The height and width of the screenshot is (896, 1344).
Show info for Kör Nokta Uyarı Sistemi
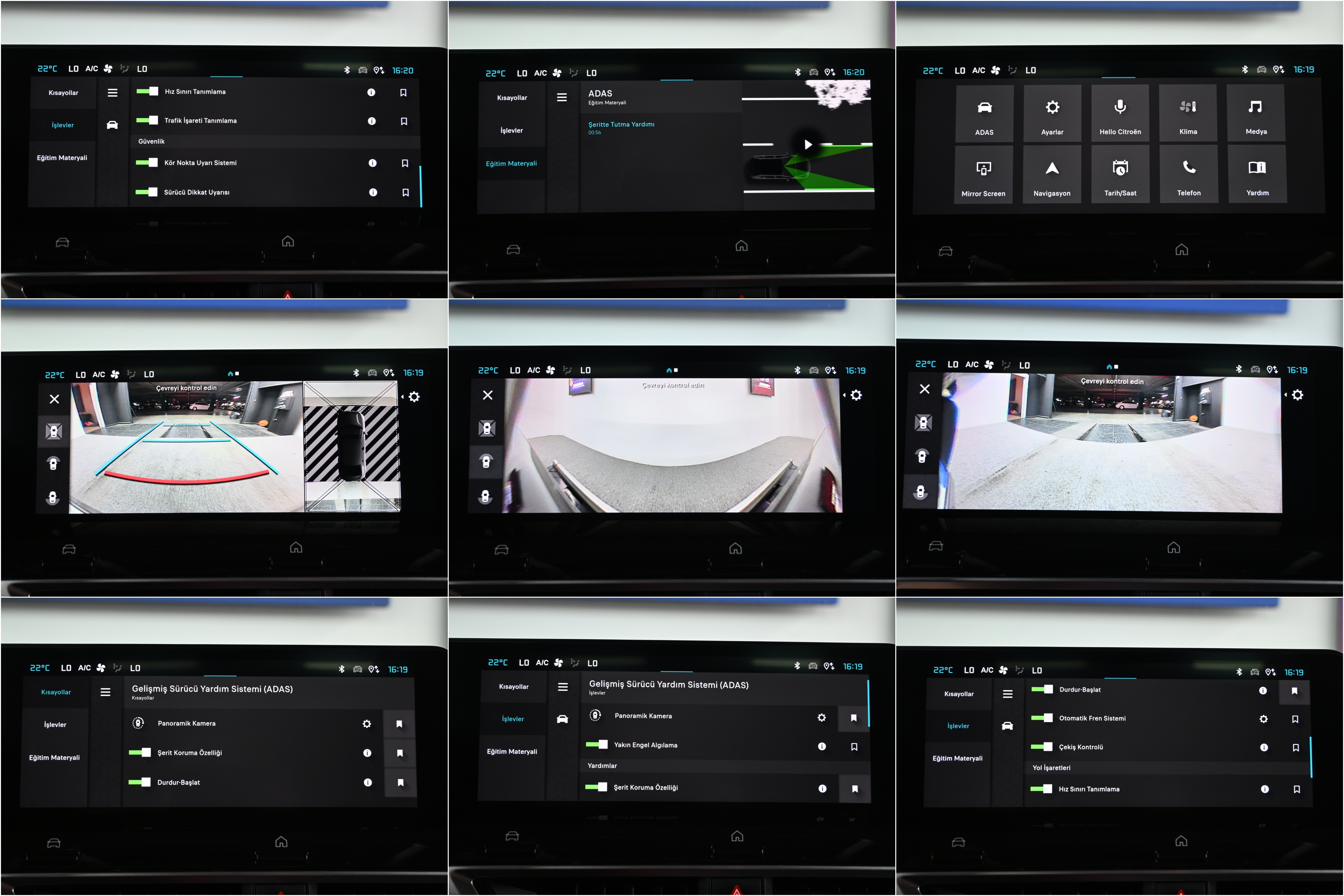pos(373,163)
